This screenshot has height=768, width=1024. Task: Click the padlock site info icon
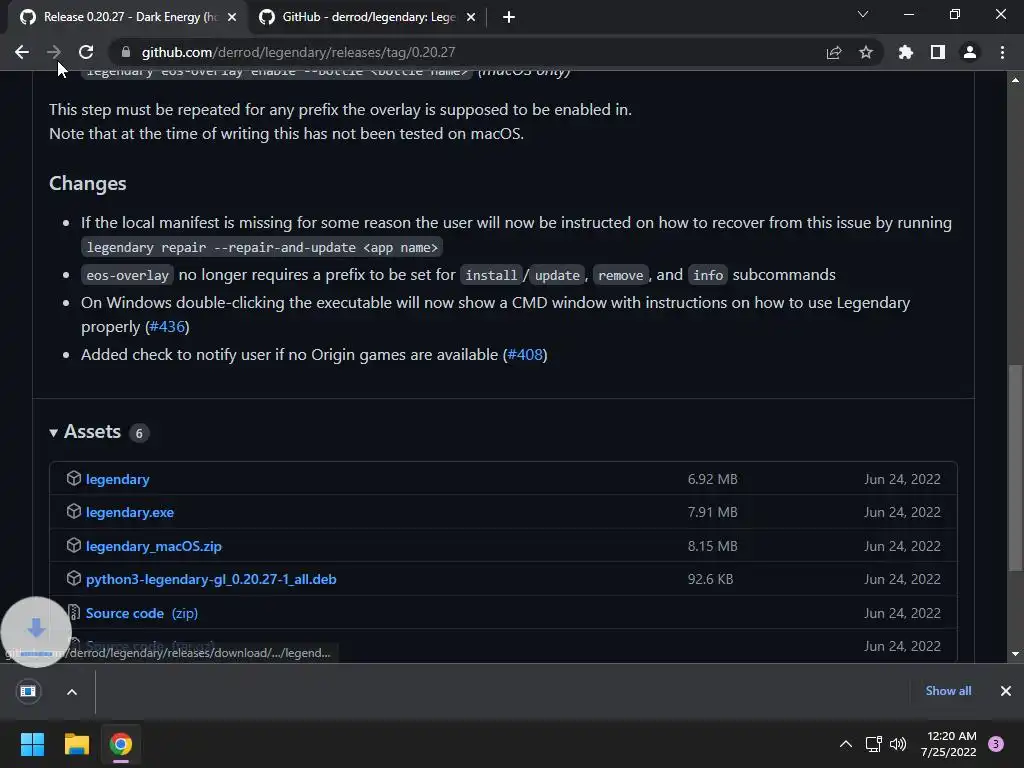(x=126, y=52)
